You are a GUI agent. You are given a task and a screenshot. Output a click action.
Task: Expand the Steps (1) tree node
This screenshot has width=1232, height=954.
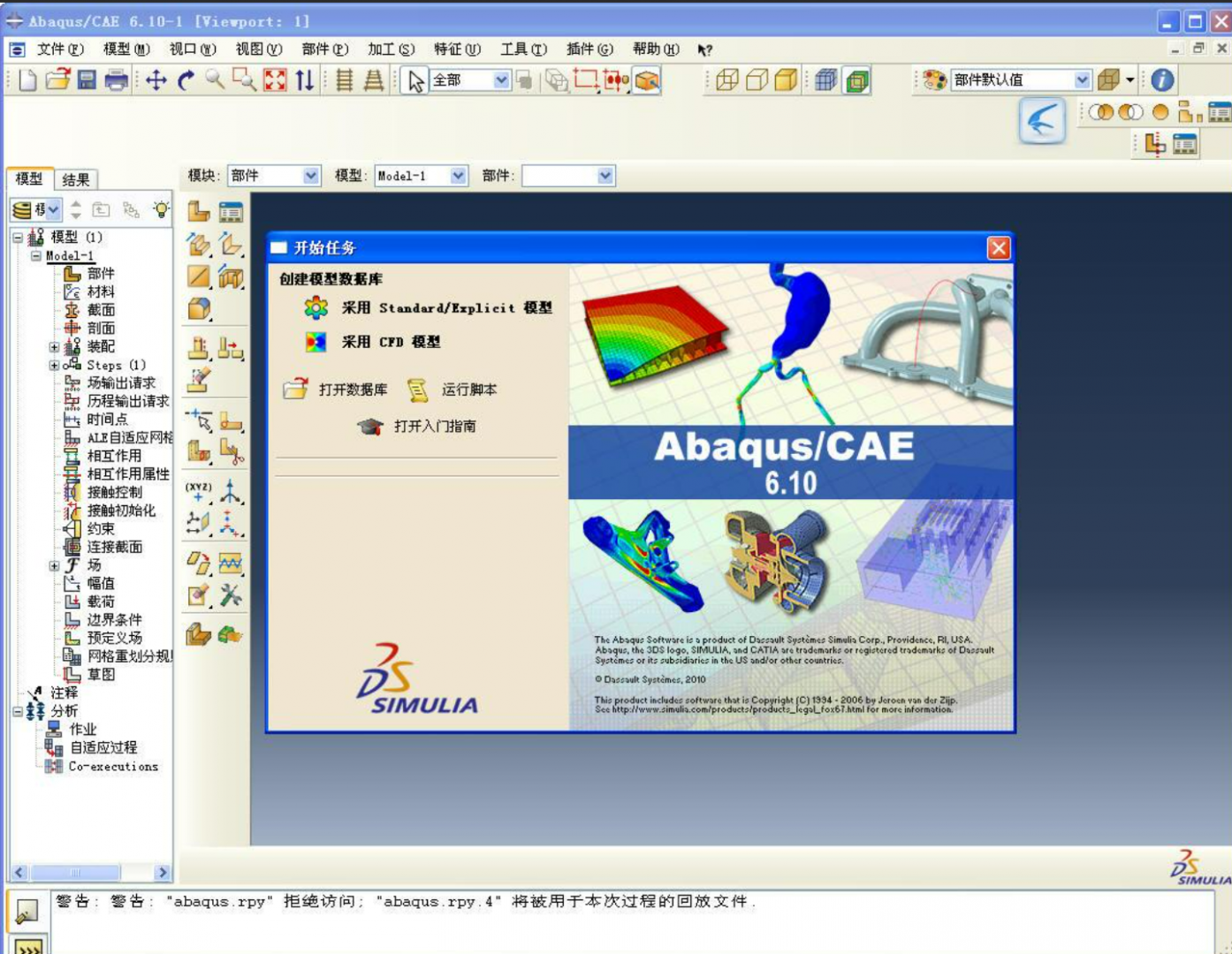click(x=54, y=365)
